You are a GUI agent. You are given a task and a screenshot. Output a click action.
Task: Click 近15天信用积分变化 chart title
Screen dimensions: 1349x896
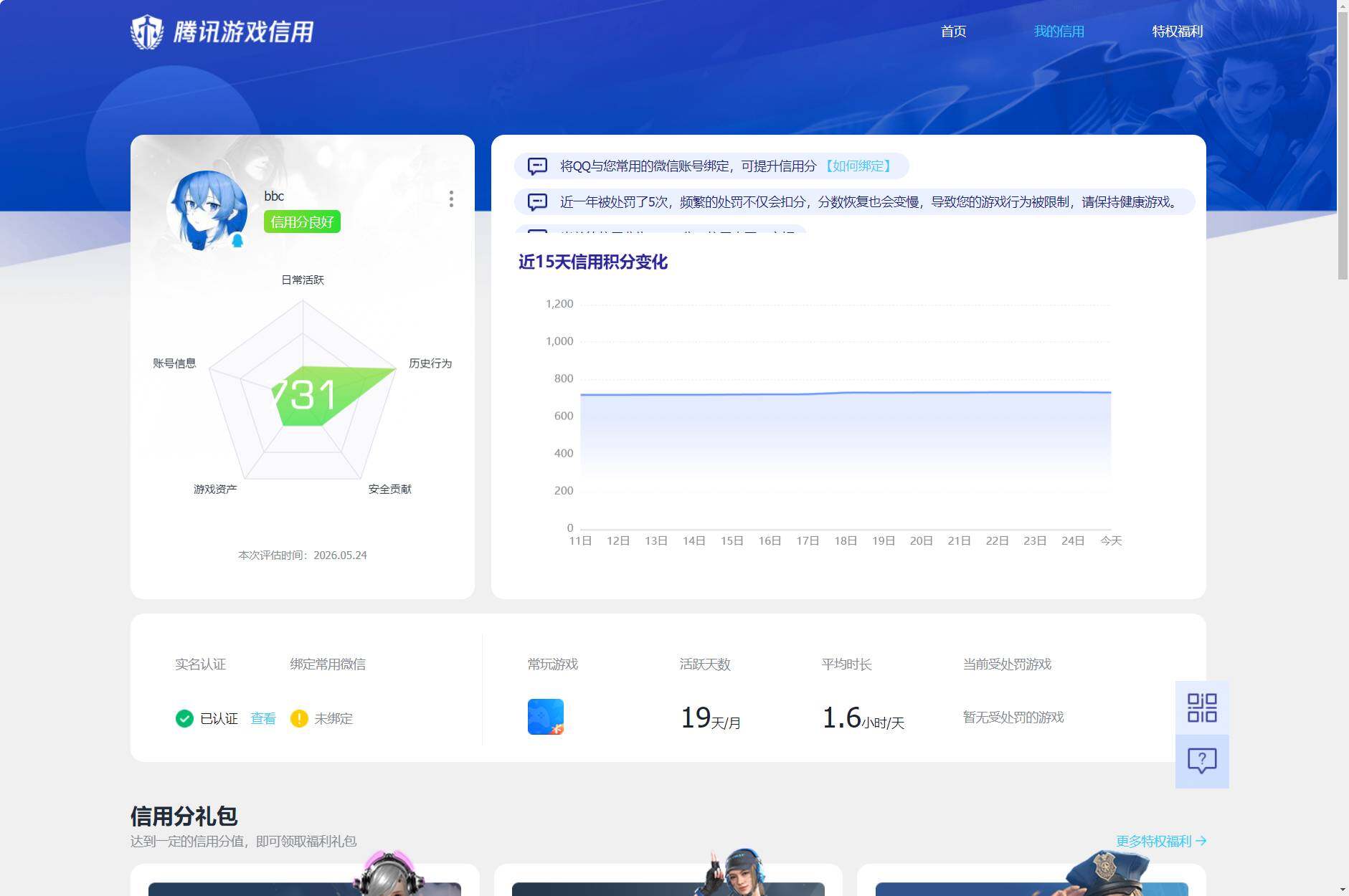coord(593,262)
